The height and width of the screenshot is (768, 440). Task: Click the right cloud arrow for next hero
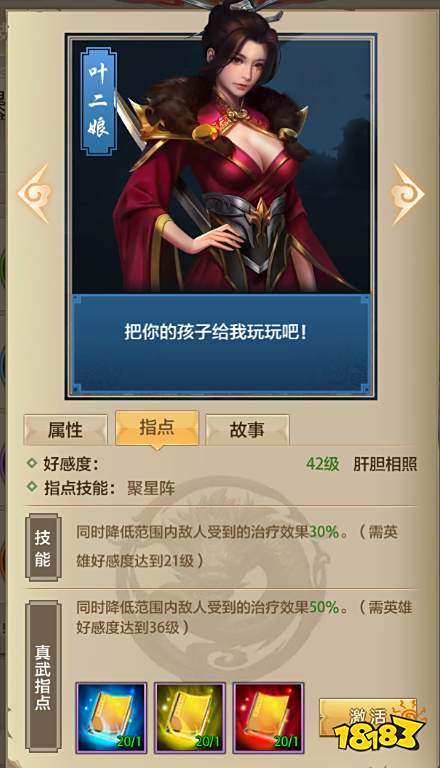(x=407, y=194)
